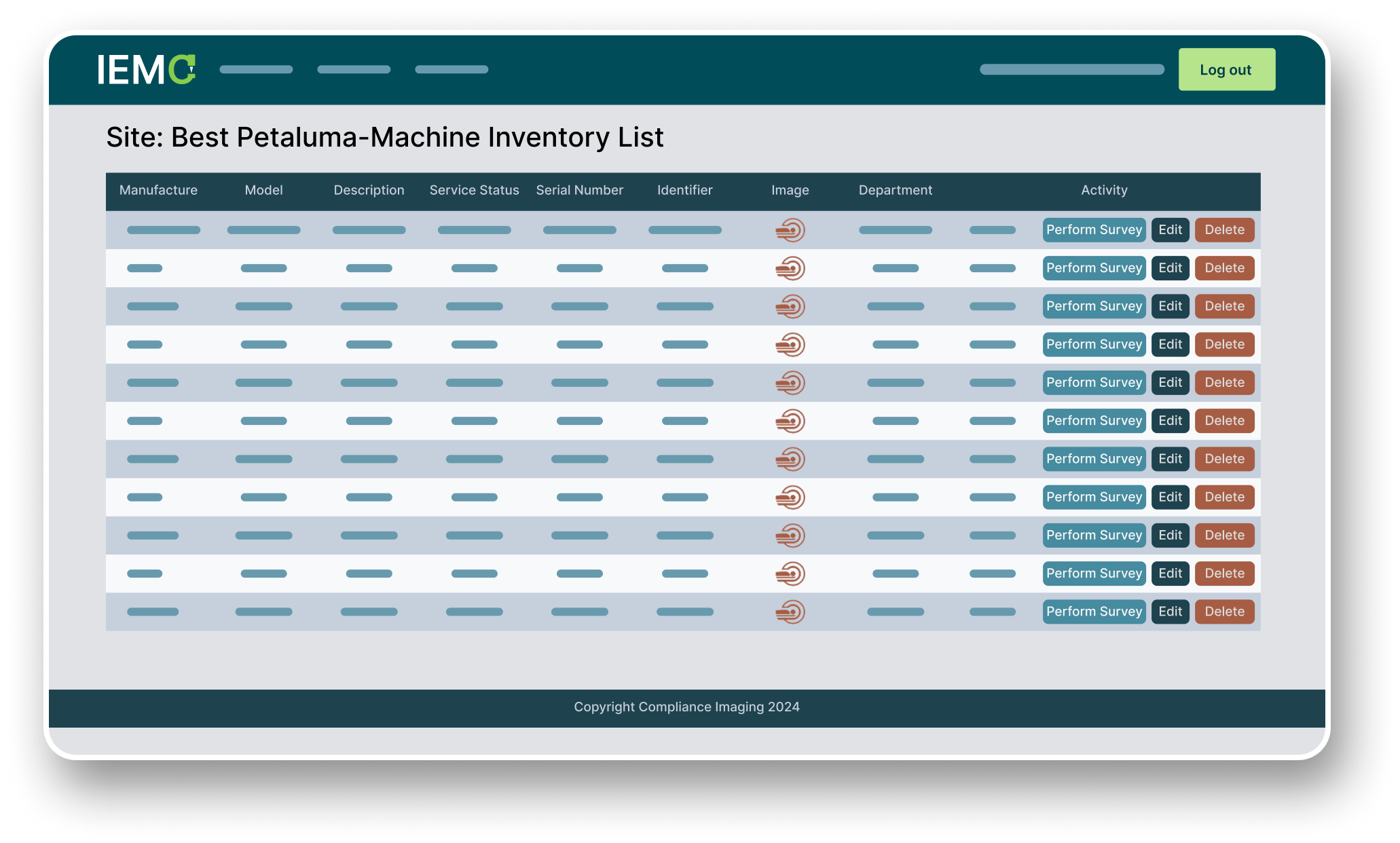
Task: Edit the machine in the sixth row
Action: coord(1170,421)
